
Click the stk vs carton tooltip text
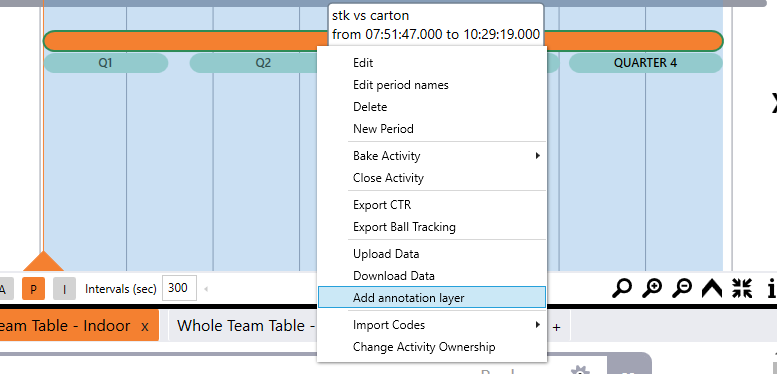click(436, 25)
